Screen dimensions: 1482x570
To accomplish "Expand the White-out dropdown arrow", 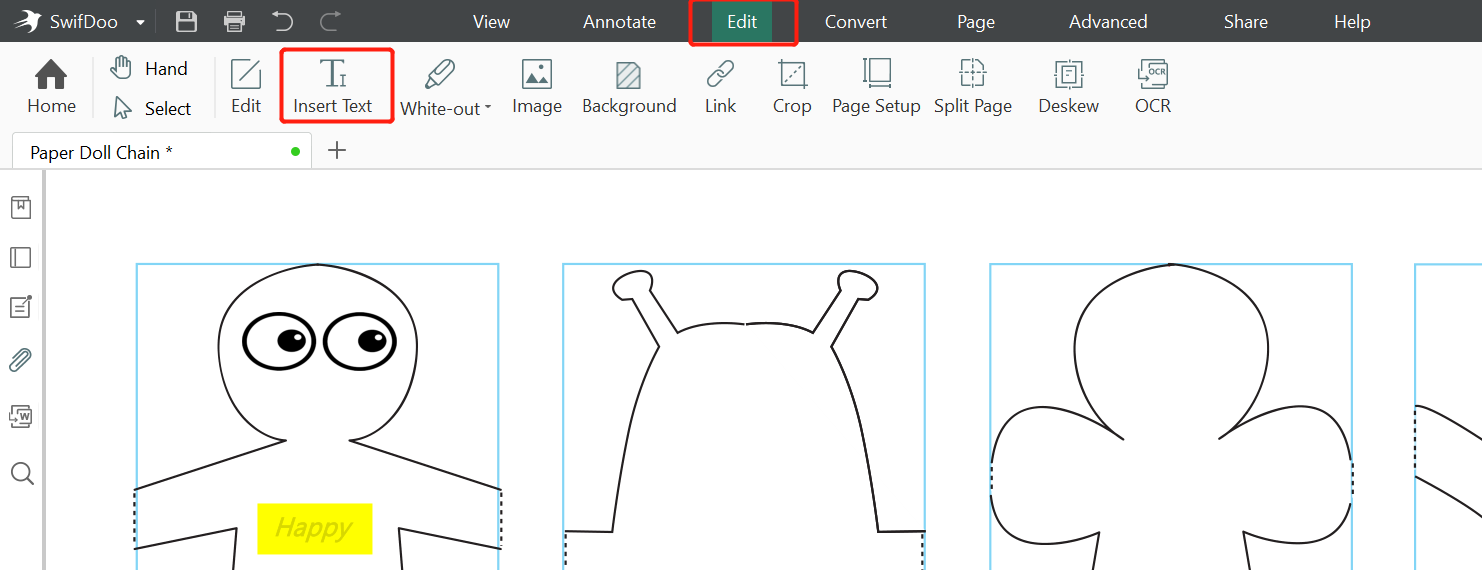I will click(x=488, y=109).
